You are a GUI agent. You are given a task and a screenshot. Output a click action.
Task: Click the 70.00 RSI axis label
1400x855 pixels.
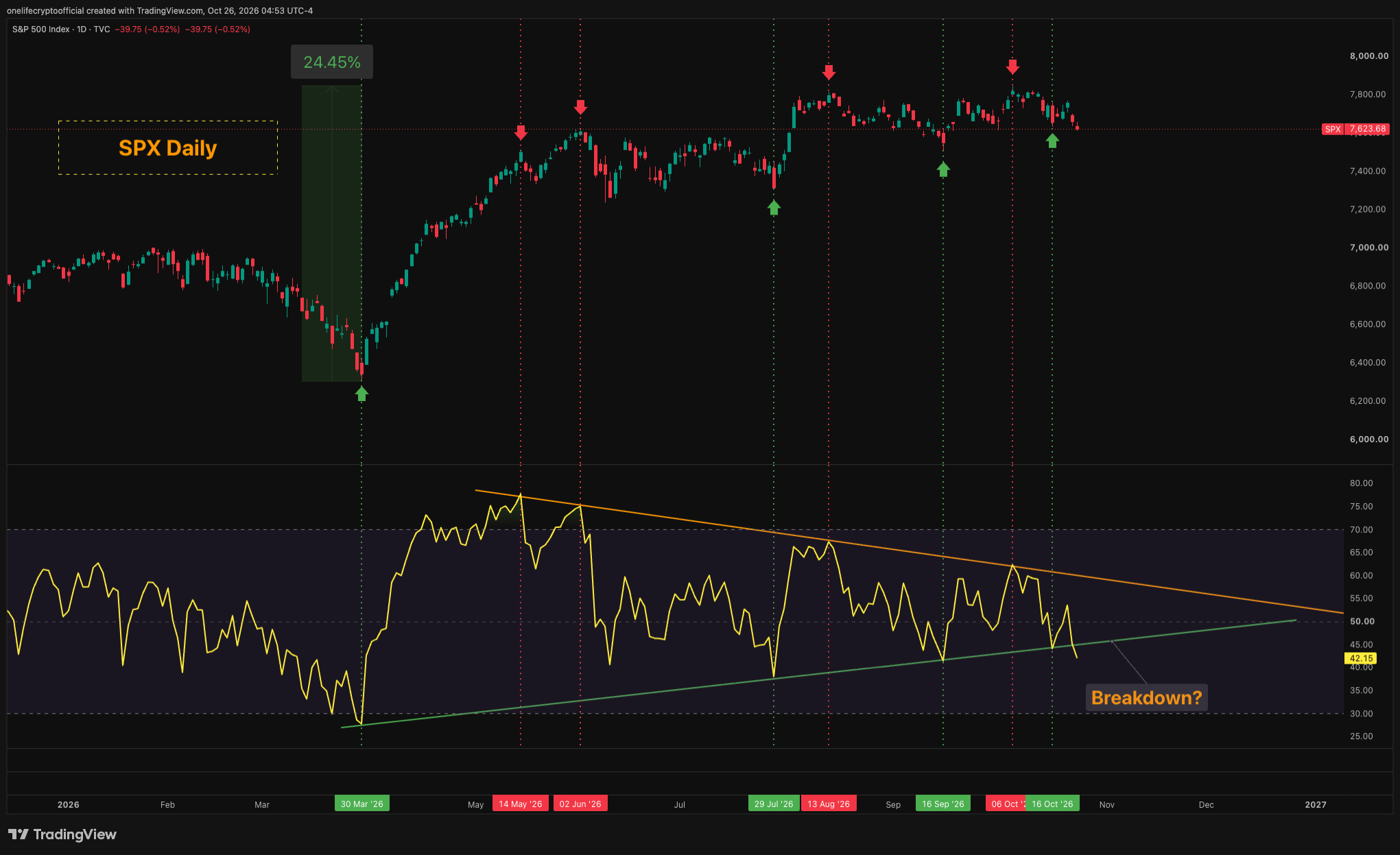pos(1362,530)
